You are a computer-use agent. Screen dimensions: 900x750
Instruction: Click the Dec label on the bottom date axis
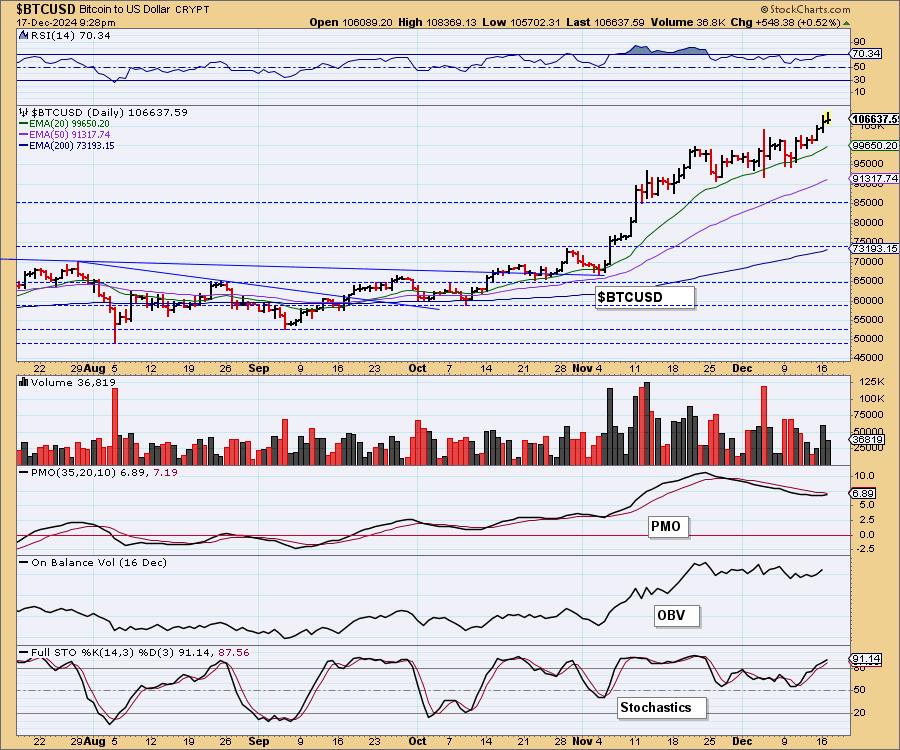coord(742,741)
